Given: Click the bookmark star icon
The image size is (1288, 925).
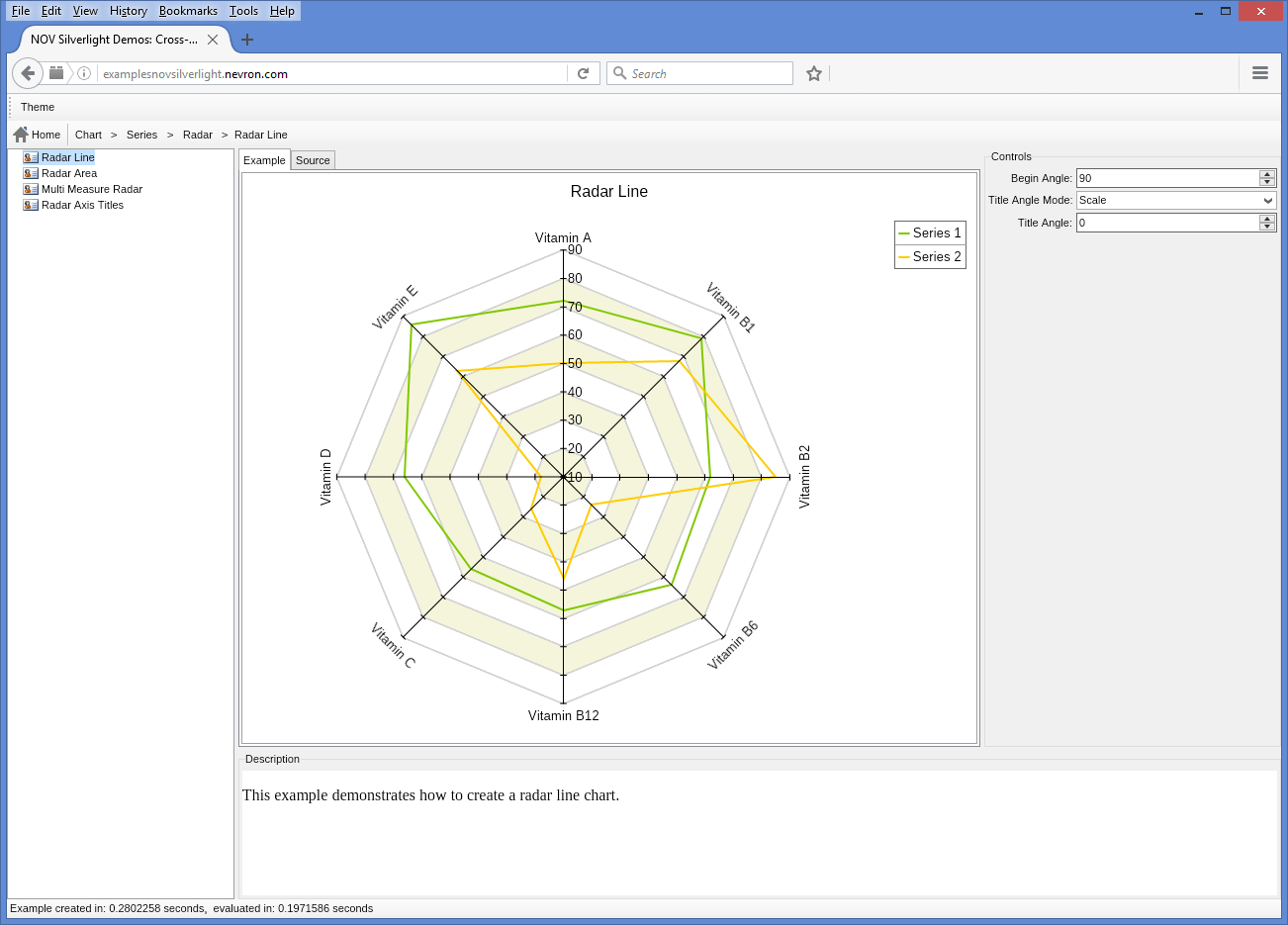Looking at the screenshot, I should coord(814,73).
